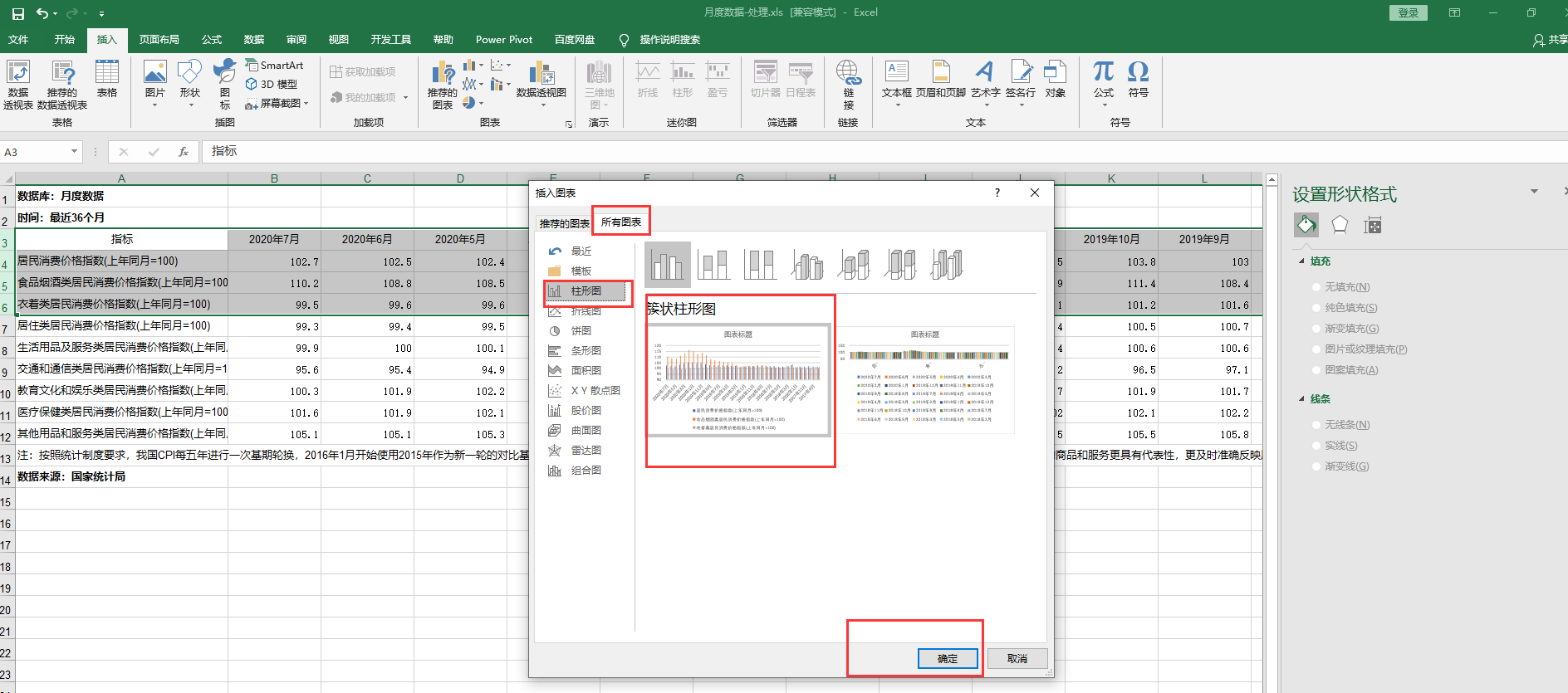The image size is (1568, 693).
Task: Insert a Link (链接) from ribbon
Action: click(x=848, y=85)
